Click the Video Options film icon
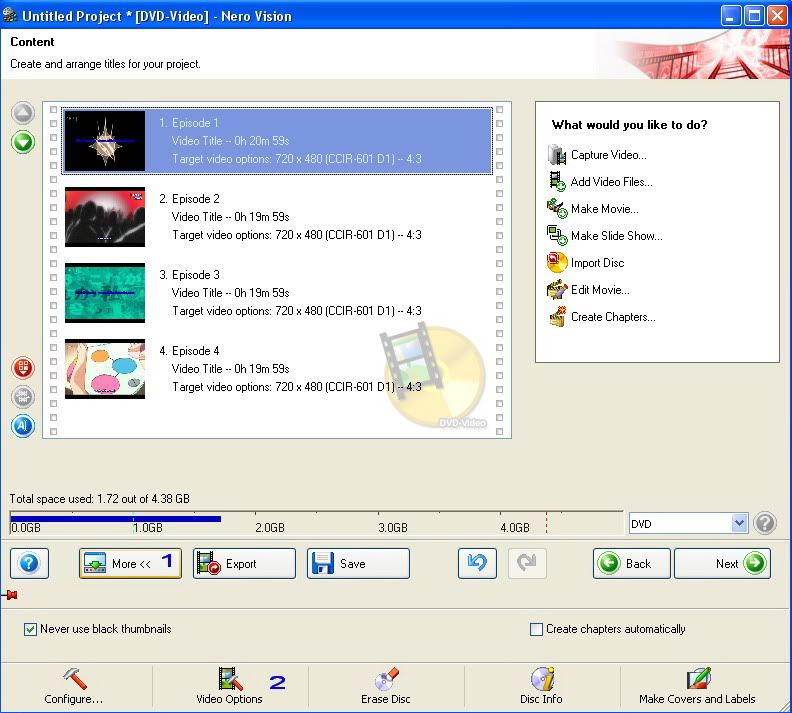The width and height of the screenshot is (792, 713). click(x=230, y=679)
